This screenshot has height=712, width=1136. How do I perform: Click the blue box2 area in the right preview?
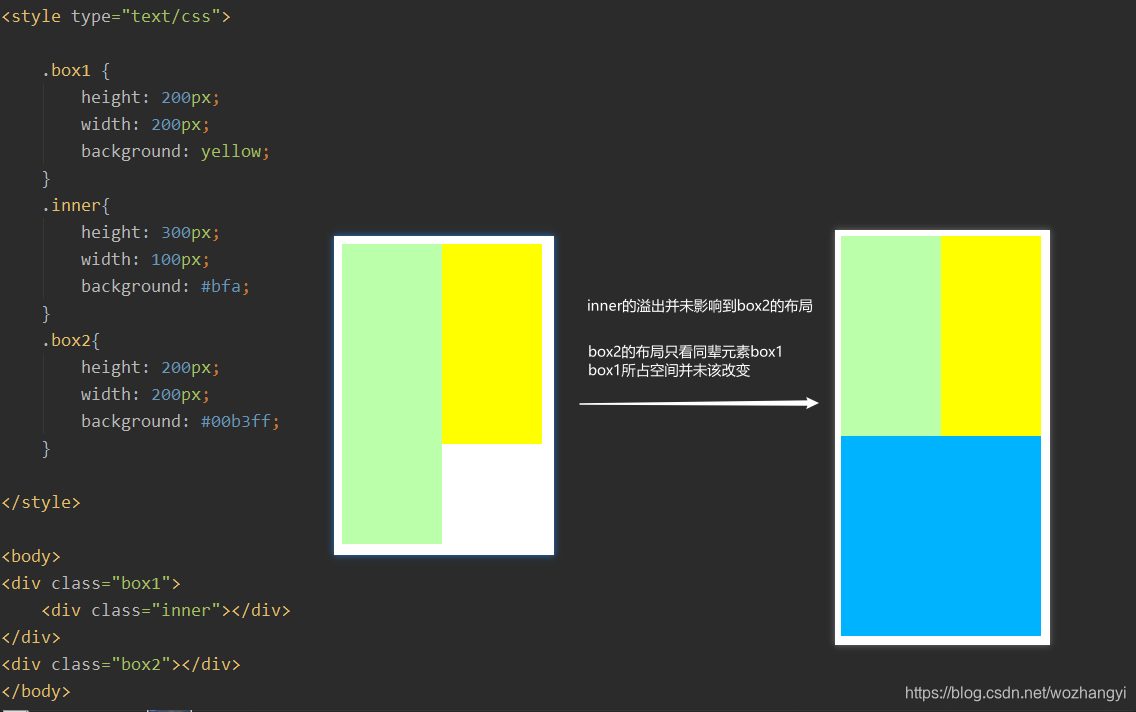click(941, 536)
